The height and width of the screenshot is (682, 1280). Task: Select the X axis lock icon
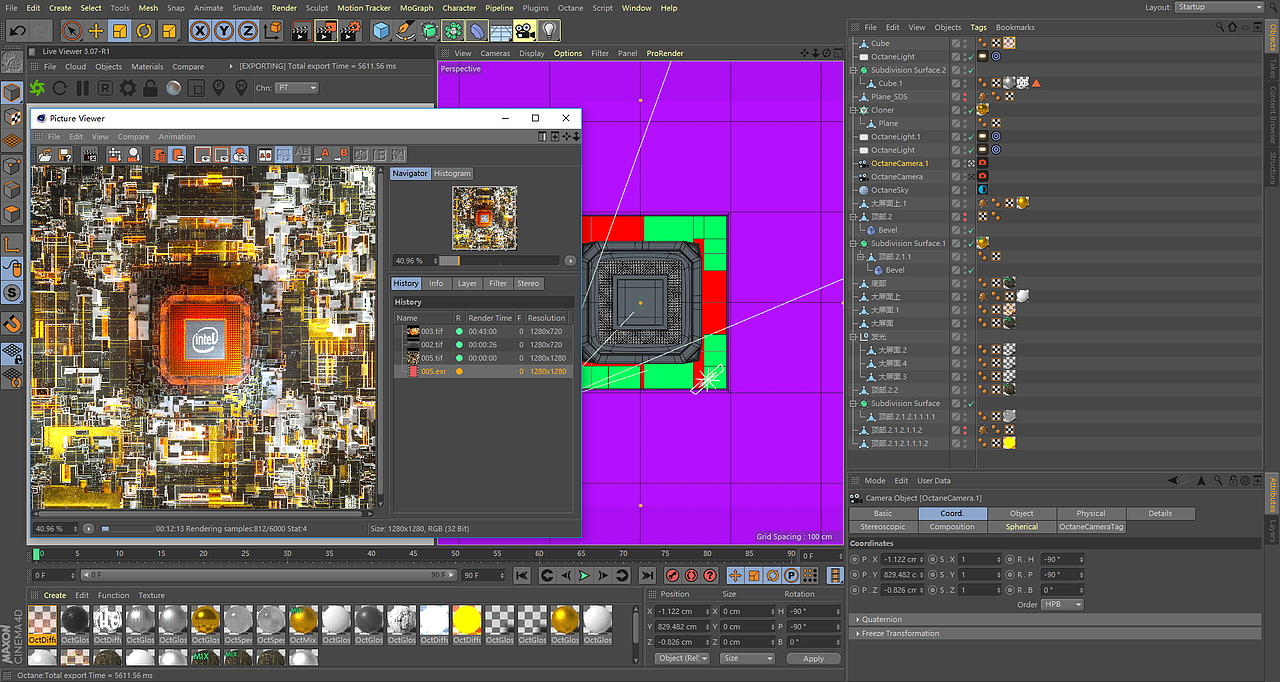click(200, 31)
